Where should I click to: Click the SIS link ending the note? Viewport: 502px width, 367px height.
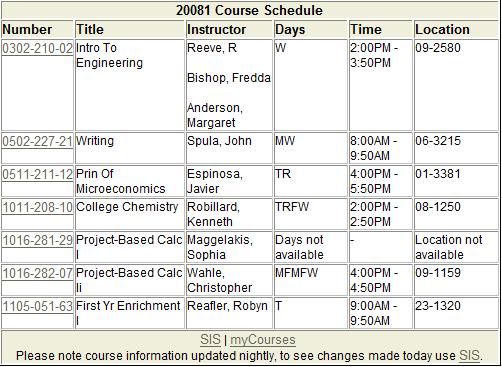pos(469,356)
